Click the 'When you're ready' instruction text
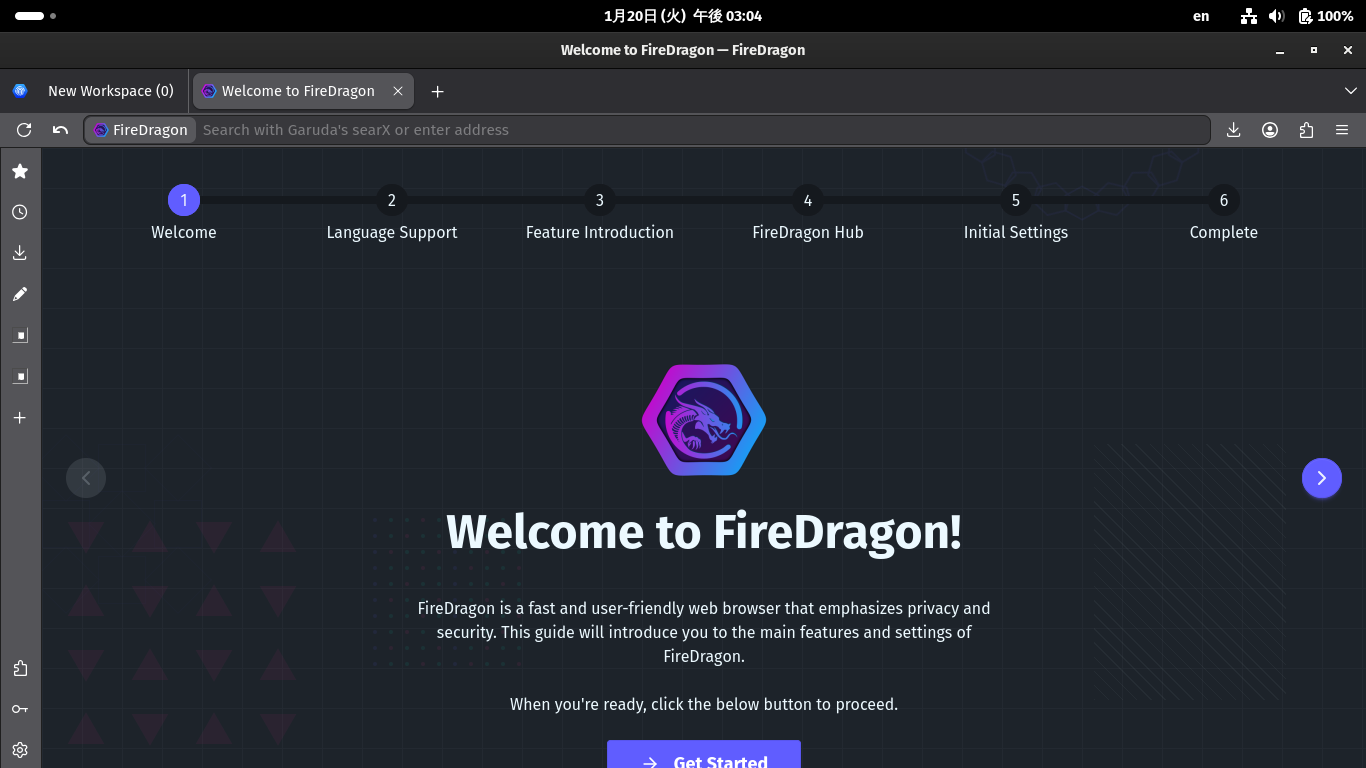1366x768 pixels. pos(704,704)
